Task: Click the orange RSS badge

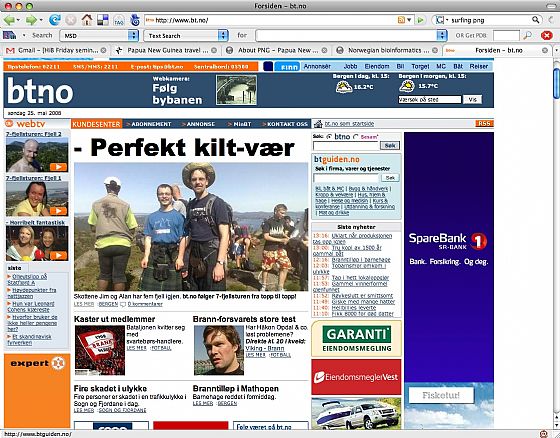Action: pos(484,123)
